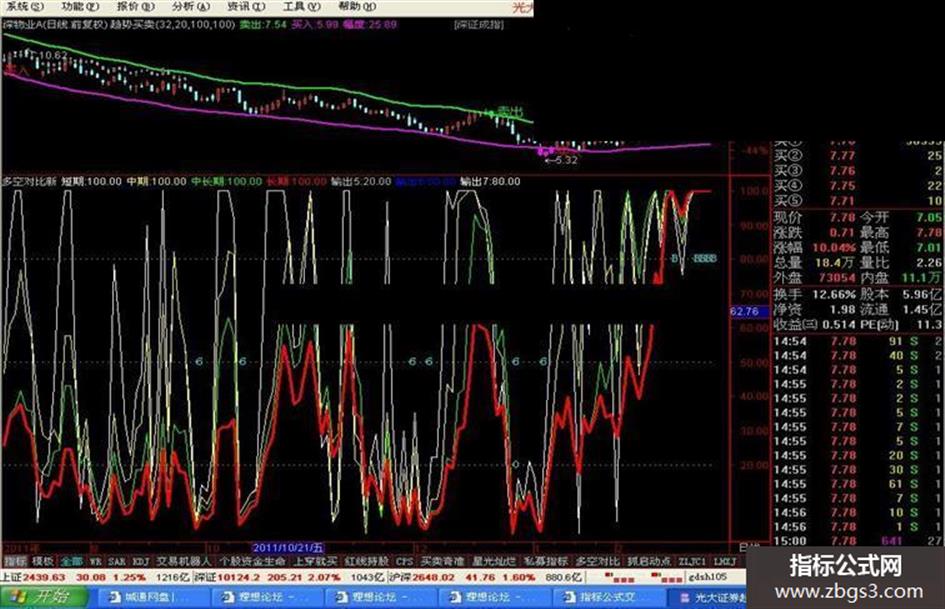The image size is (945, 609).
Task: Switch indicator to ZLJC1
Action: click(x=692, y=561)
